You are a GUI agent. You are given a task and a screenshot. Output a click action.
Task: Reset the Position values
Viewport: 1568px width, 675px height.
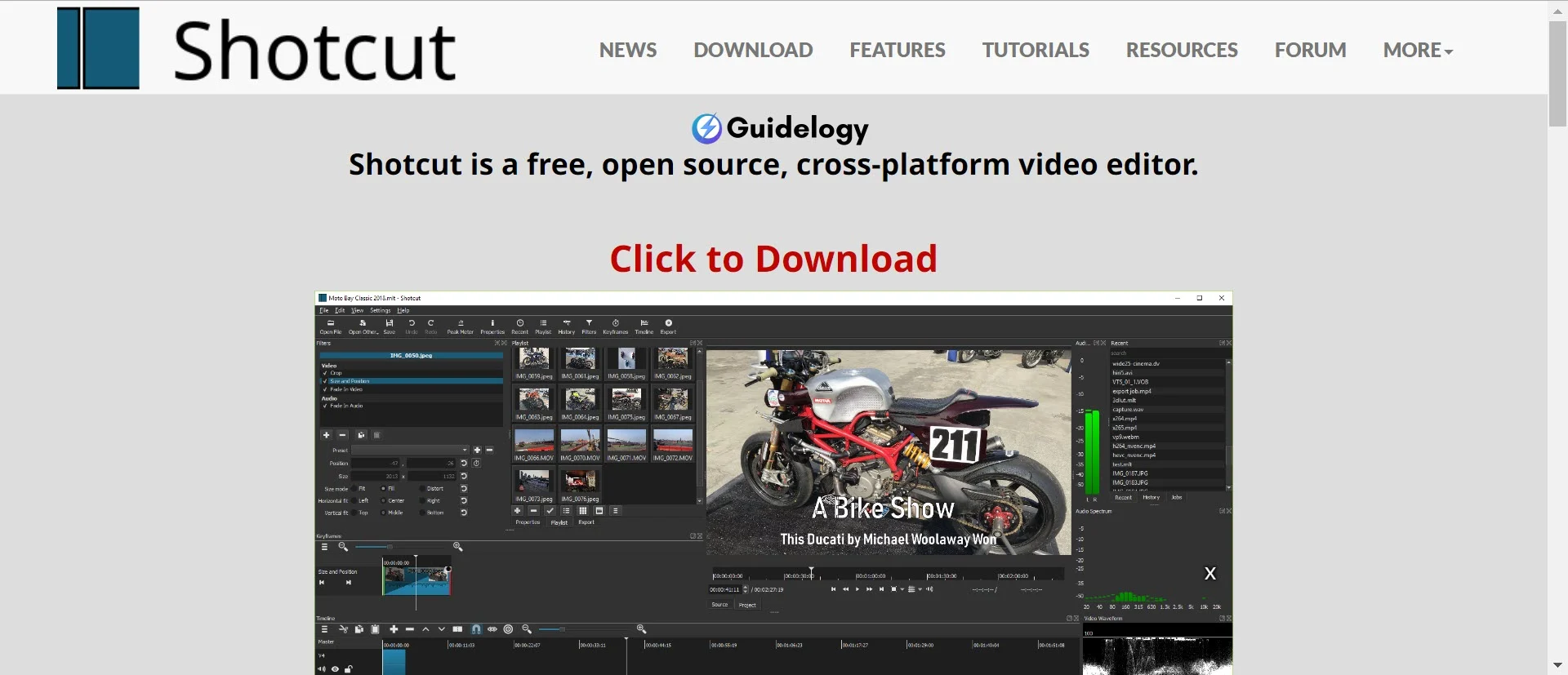click(464, 463)
